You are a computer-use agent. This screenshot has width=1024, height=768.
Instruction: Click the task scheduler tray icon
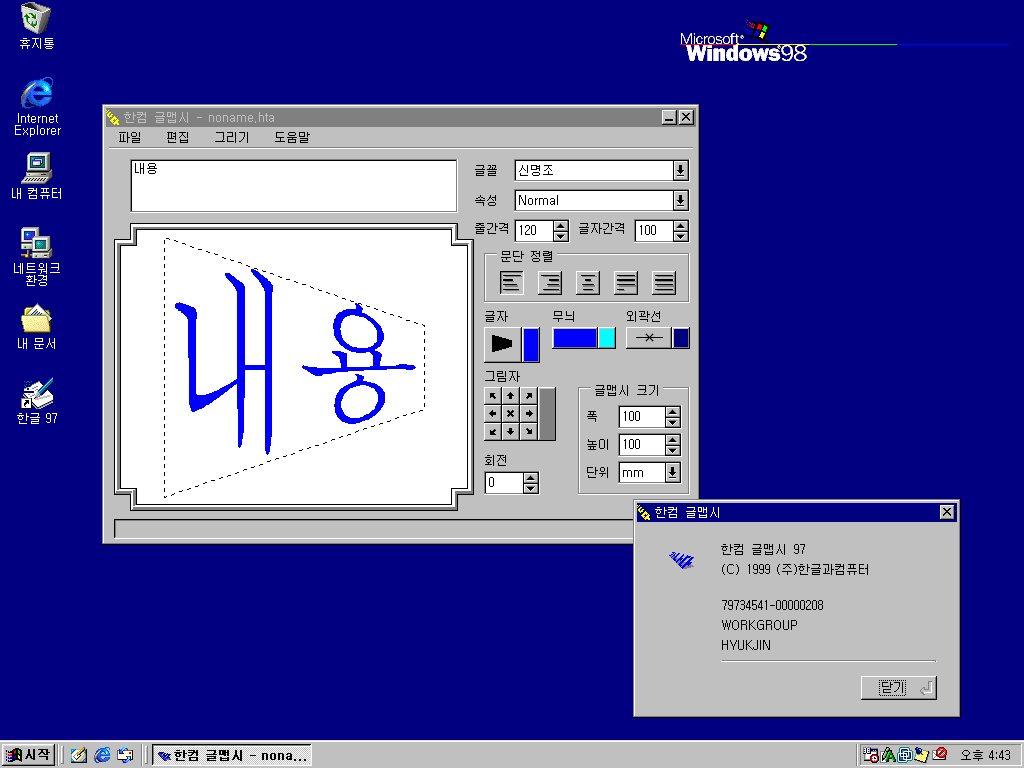tap(871, 755)
